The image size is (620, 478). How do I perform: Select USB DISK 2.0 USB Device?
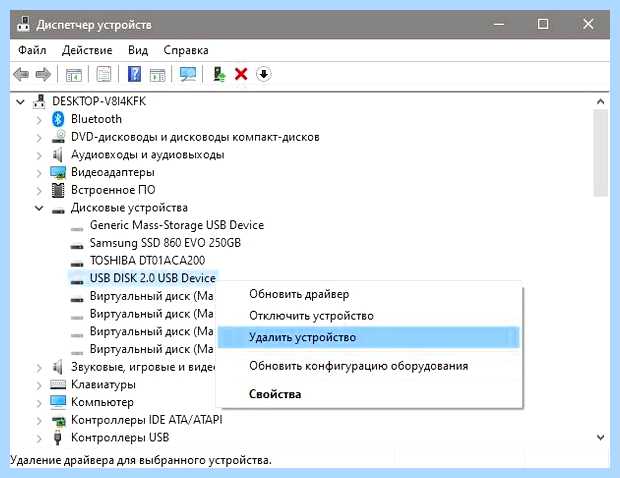pyautogui.click(x=153, y=278)
